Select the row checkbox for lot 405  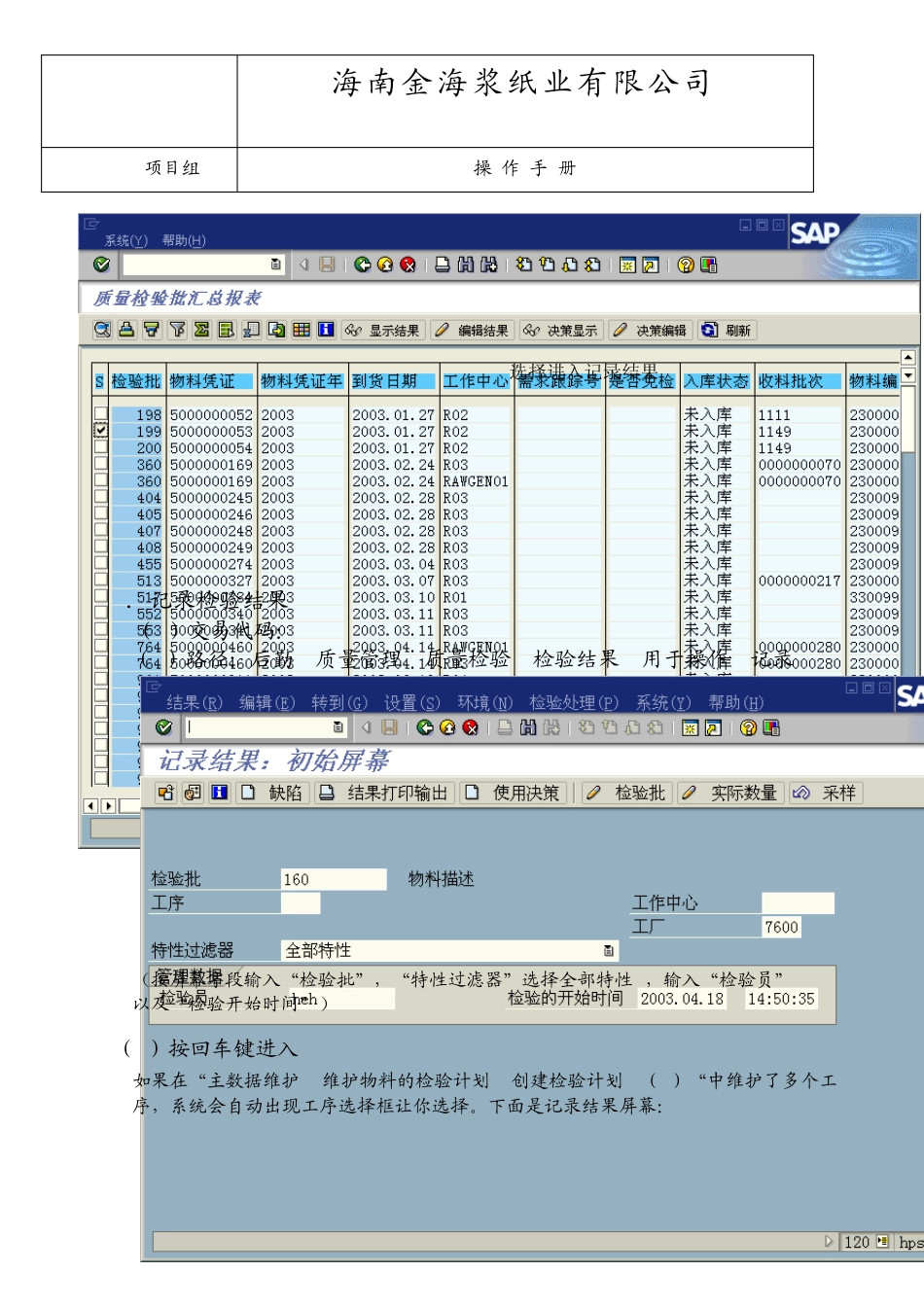pyautogui.click(x=101, y=512)
